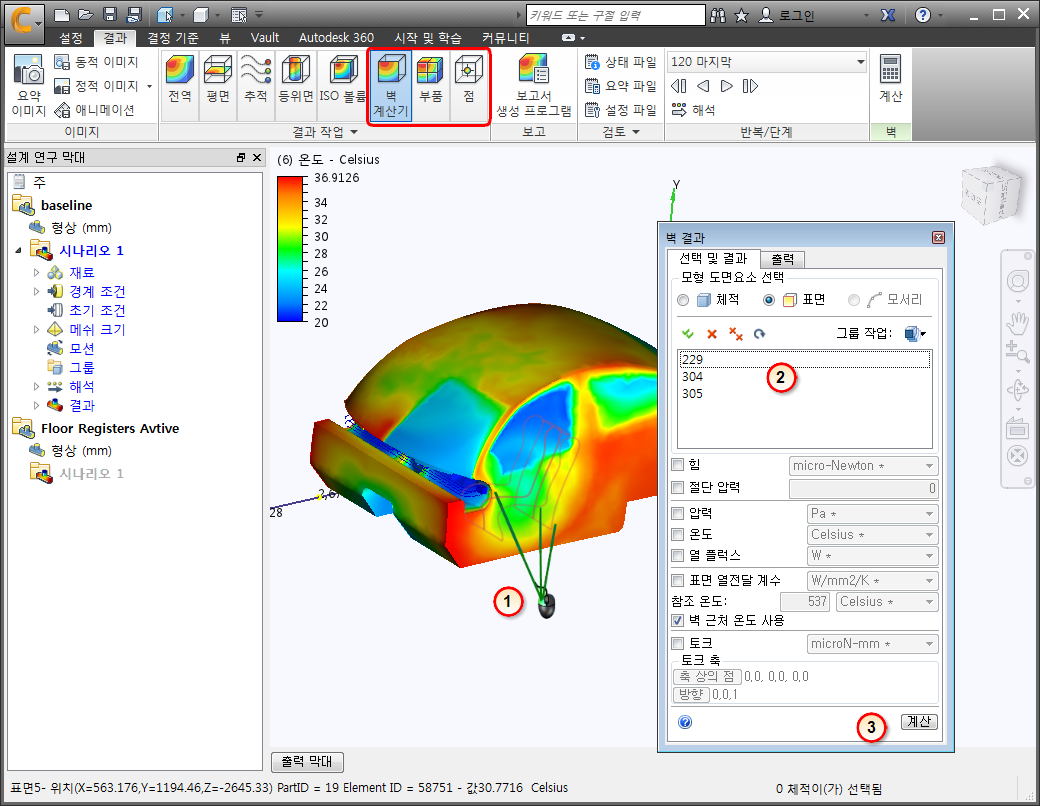Click the 애니메이션 animation icon

click(x=62, y=110)
